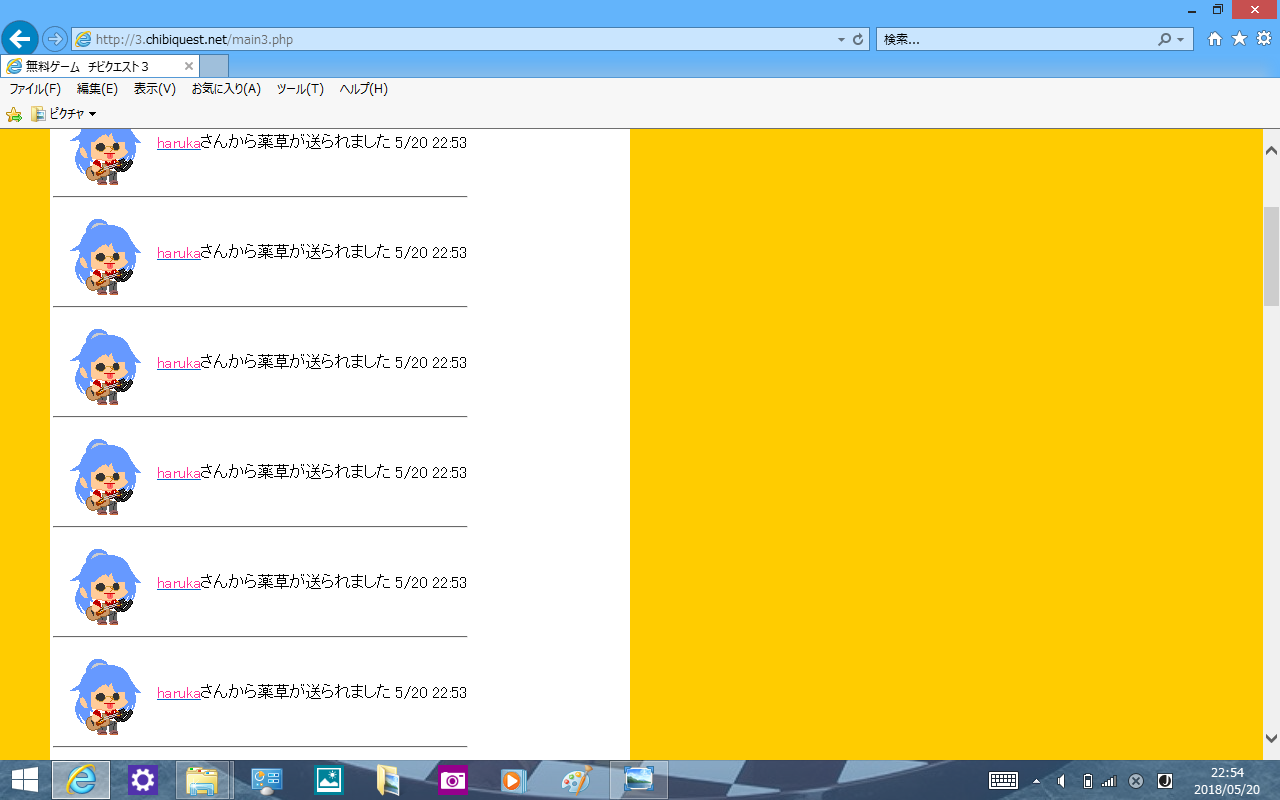Close the 無料ゲーム チビクエスト3 tab

point(189,66)
